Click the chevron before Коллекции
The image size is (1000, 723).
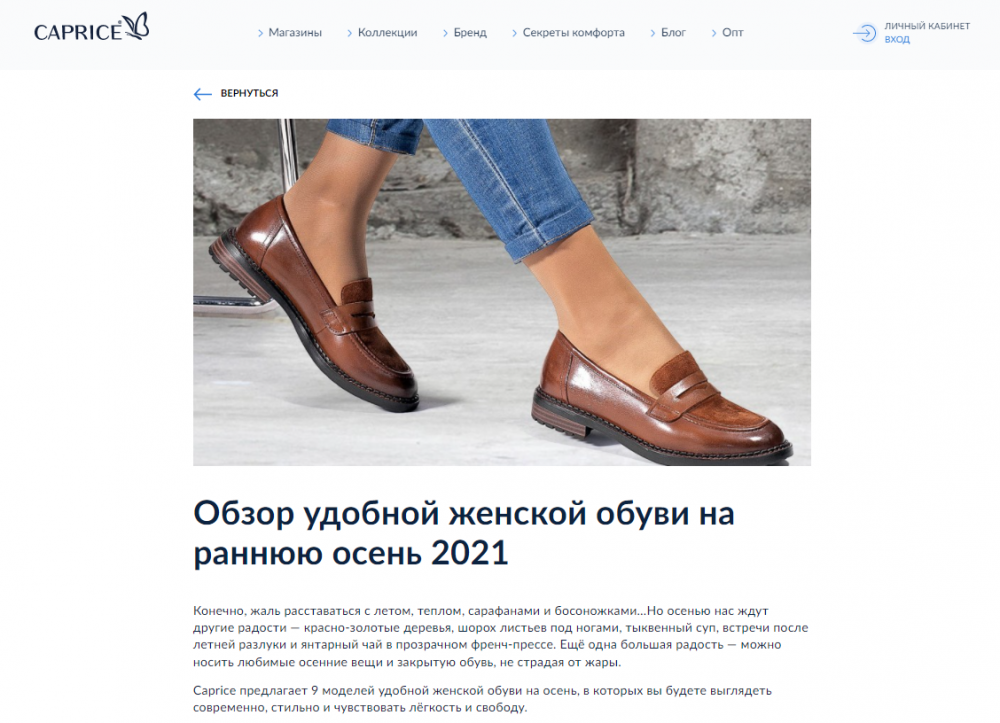coord(349,33)
